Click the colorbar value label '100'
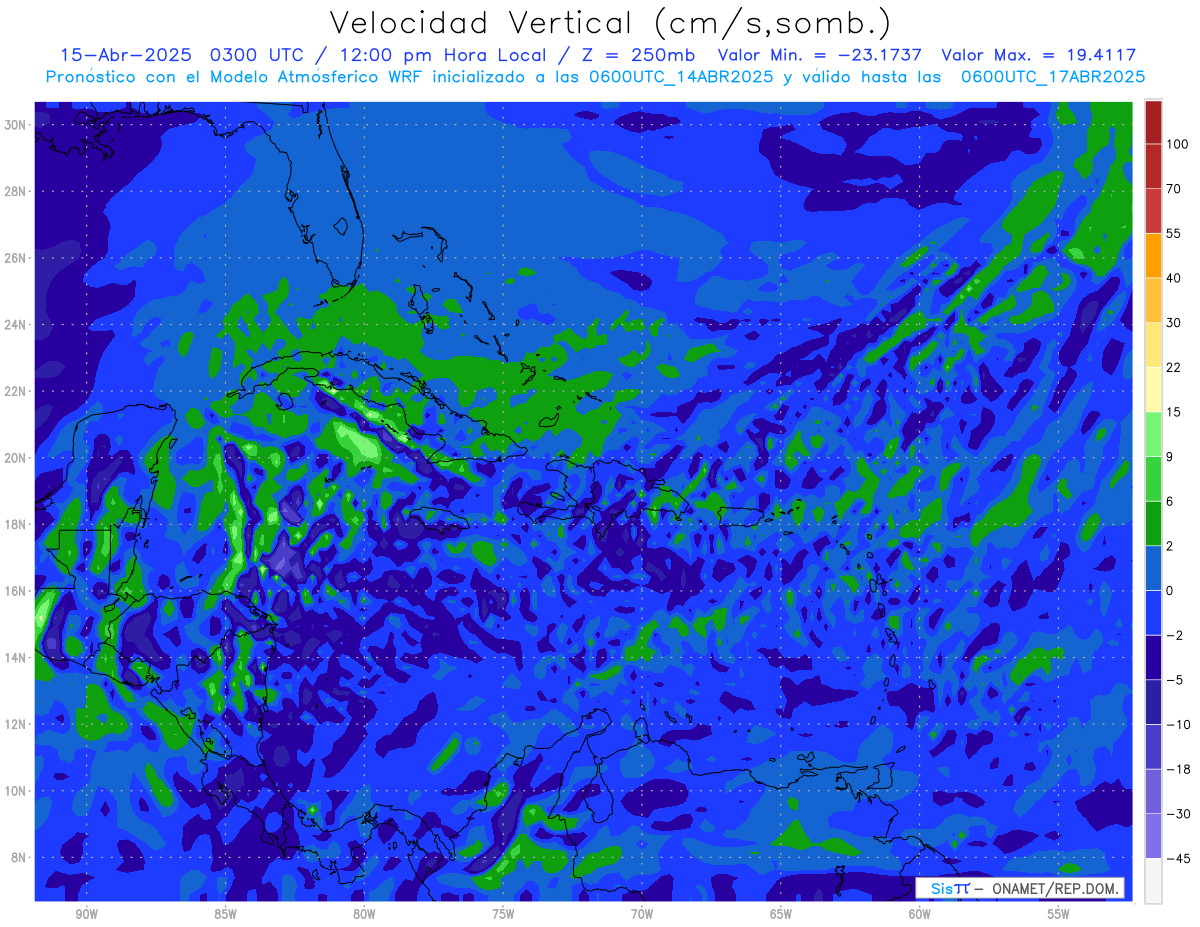1200x927 pixels. point(1177,145)
